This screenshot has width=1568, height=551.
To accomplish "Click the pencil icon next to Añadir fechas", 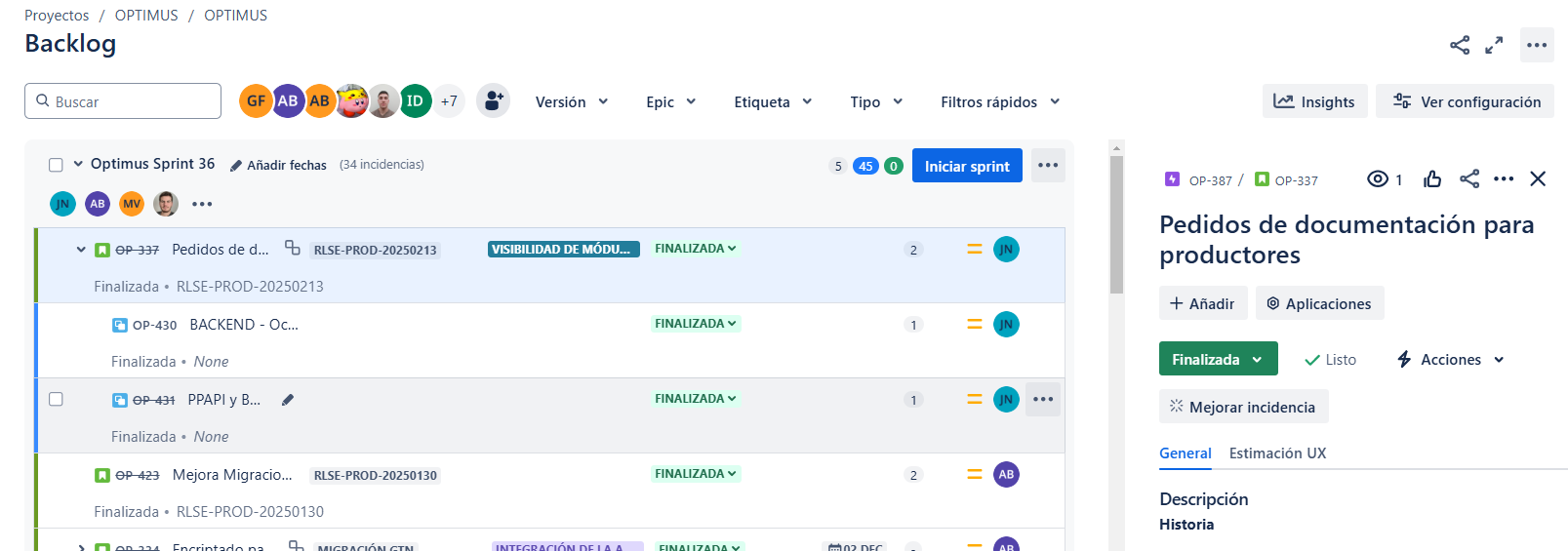I will pos(236,166).
